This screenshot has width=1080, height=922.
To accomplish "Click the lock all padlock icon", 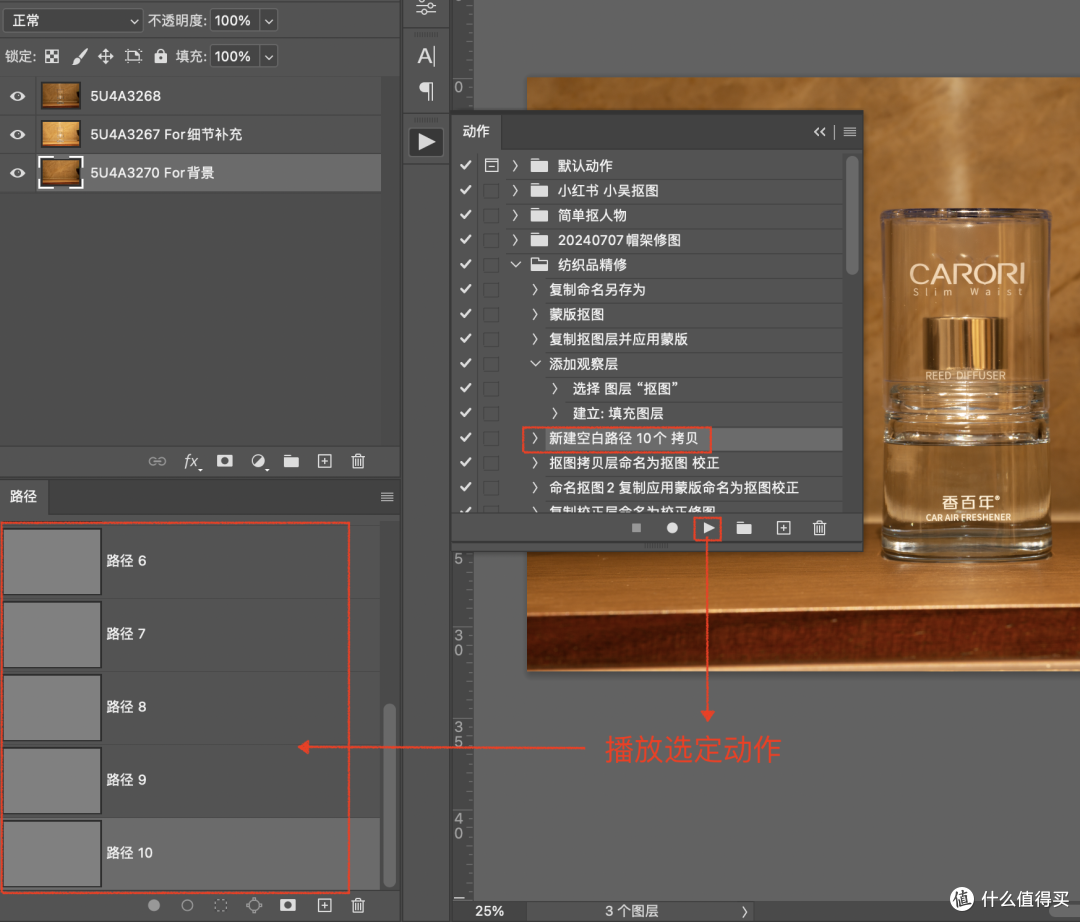I will [160, 56].
